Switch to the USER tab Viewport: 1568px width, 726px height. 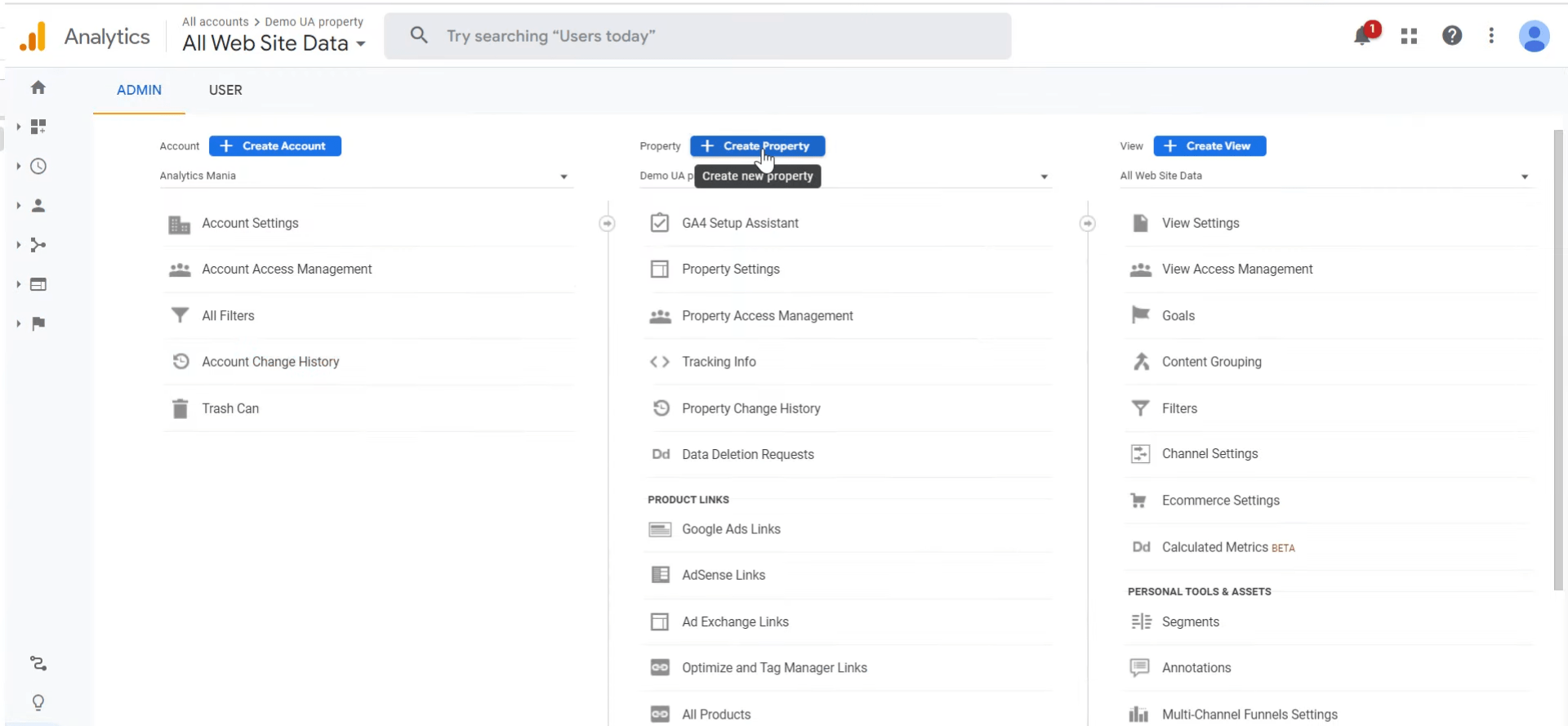(225, 90)
